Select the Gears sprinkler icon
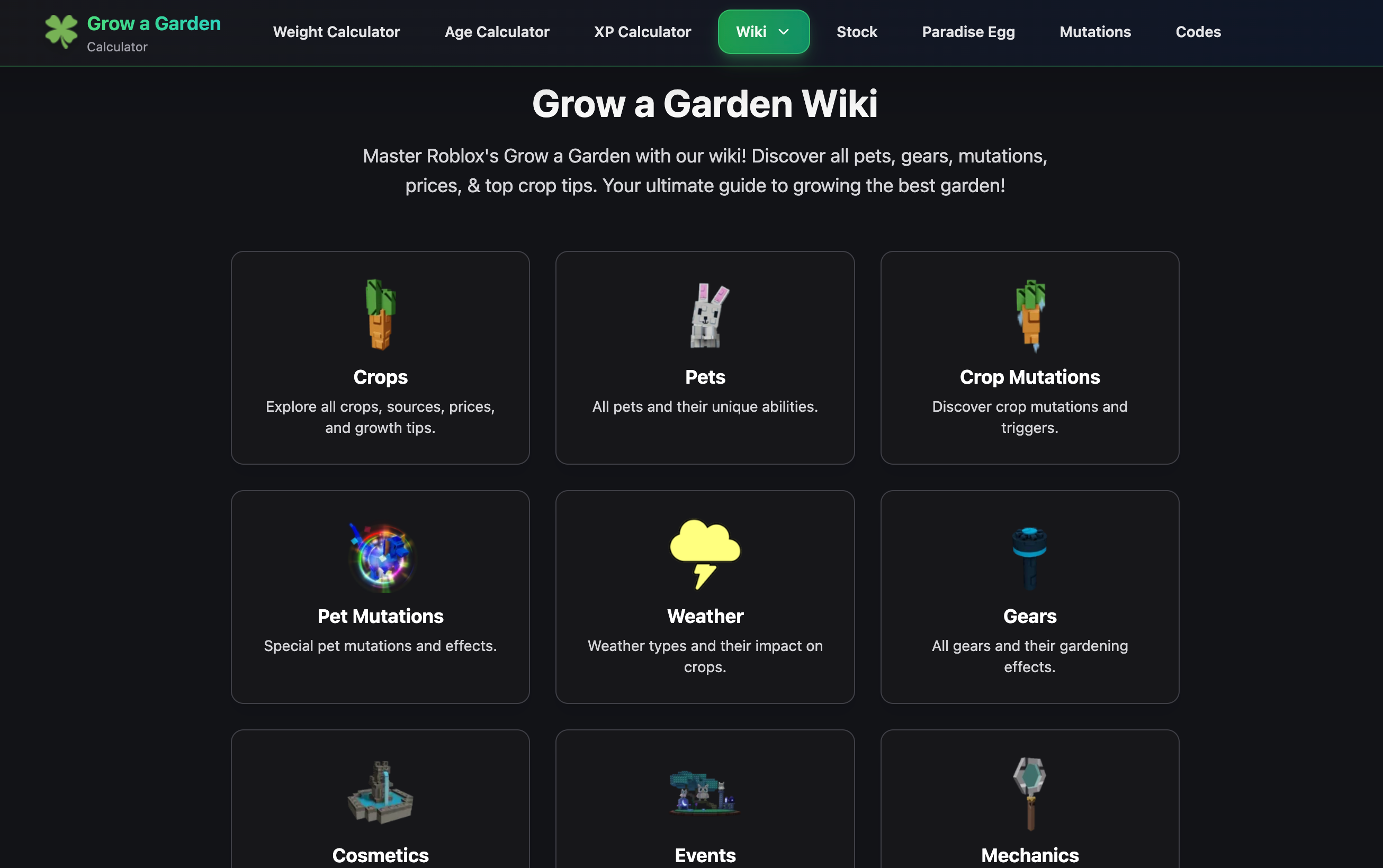The image size is (1383, 868). (x=1030, y=557)
